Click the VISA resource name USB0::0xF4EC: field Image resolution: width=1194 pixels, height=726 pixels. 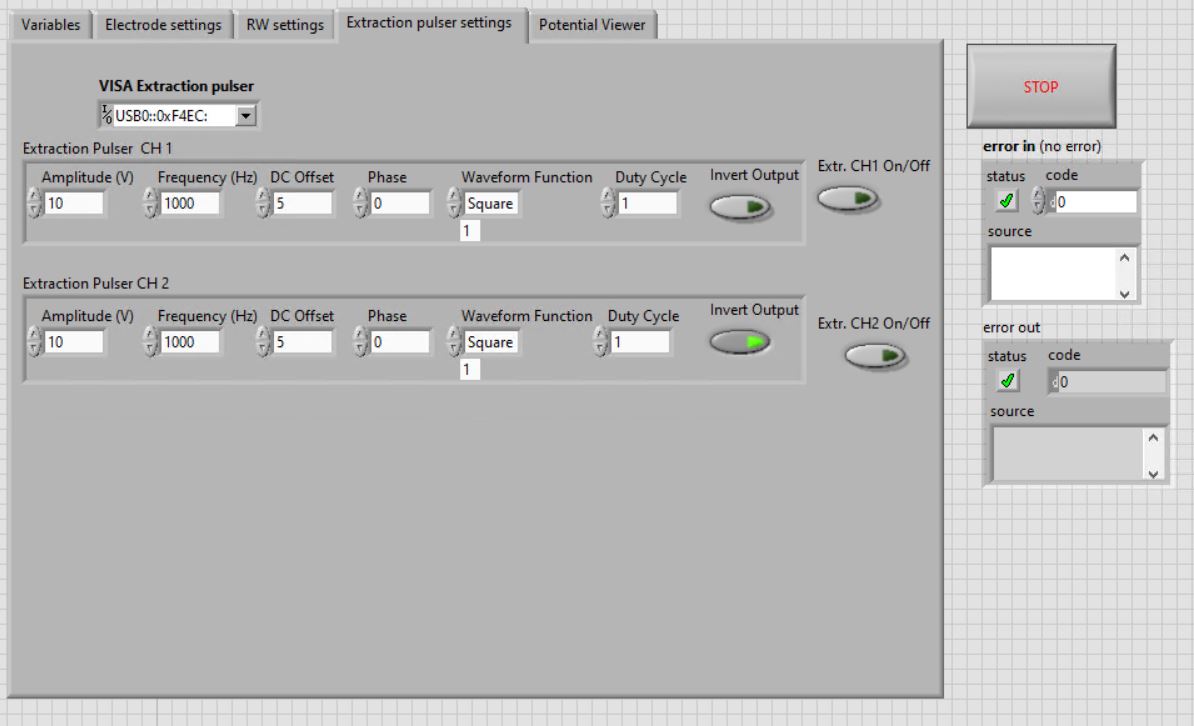point(174,116)
